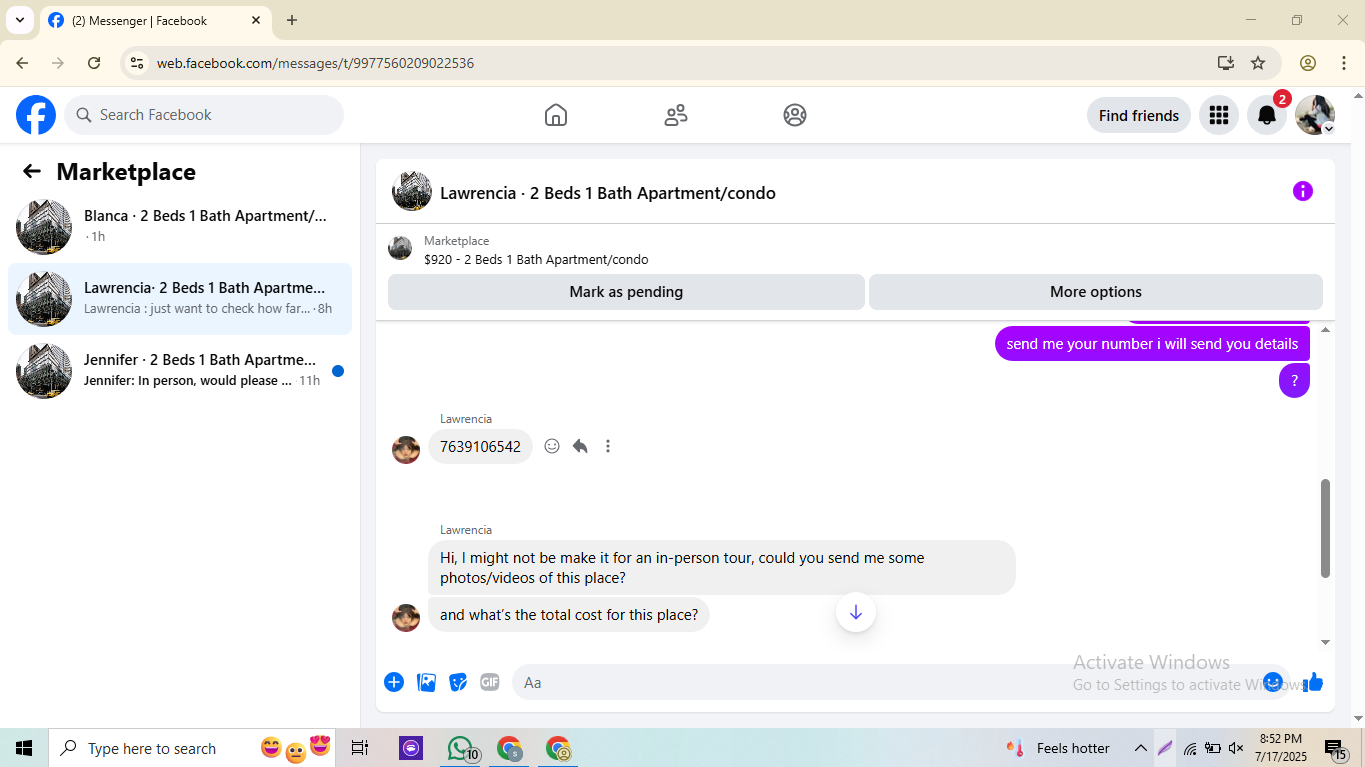Screen dimensions: 1365x767
Task: Open the Friends icon in top navigation
Action: tap(676, 115)
